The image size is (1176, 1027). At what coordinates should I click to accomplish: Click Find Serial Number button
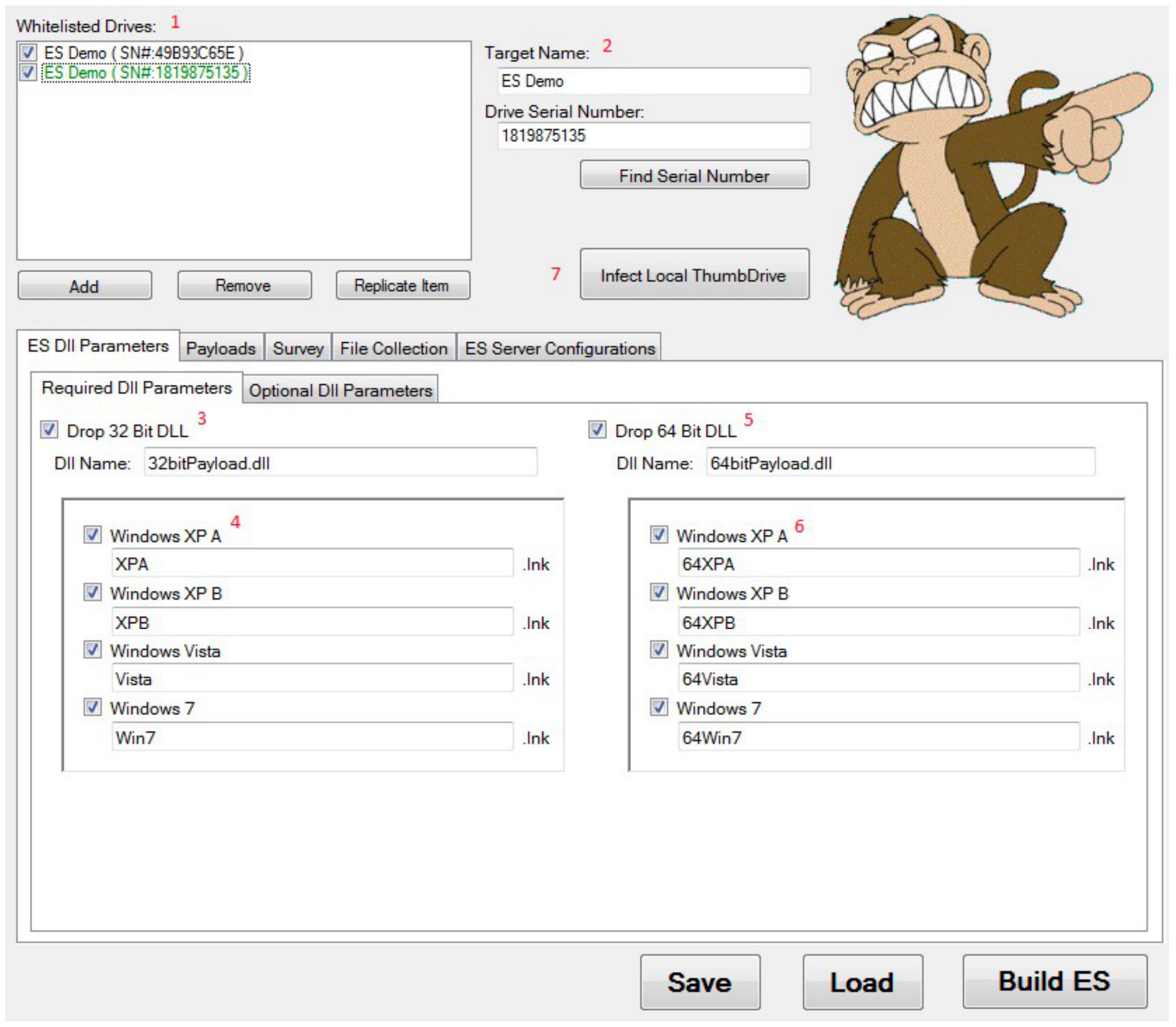coord(695,175)
